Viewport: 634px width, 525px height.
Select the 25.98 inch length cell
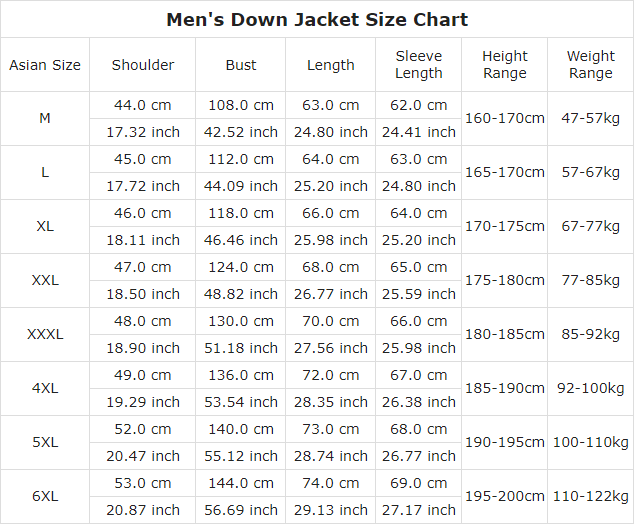[x=331, y=240]
